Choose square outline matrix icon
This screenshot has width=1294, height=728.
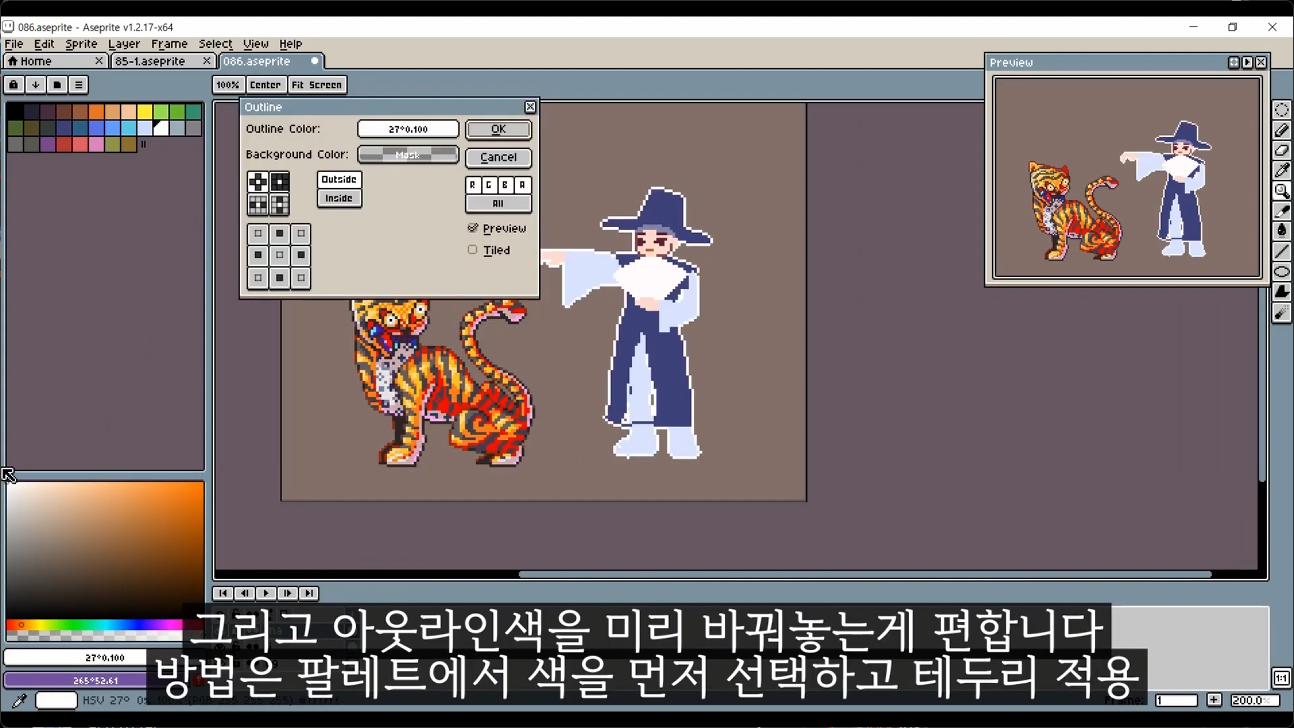[280, 182]
